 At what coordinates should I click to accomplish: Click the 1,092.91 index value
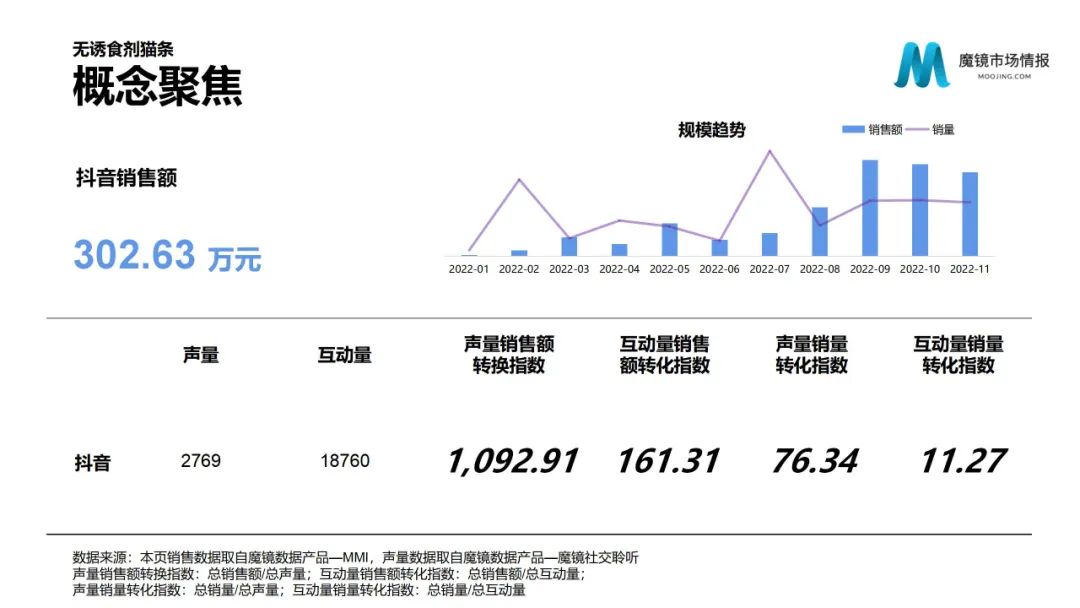pyautogui.click(x=512, y=461)
